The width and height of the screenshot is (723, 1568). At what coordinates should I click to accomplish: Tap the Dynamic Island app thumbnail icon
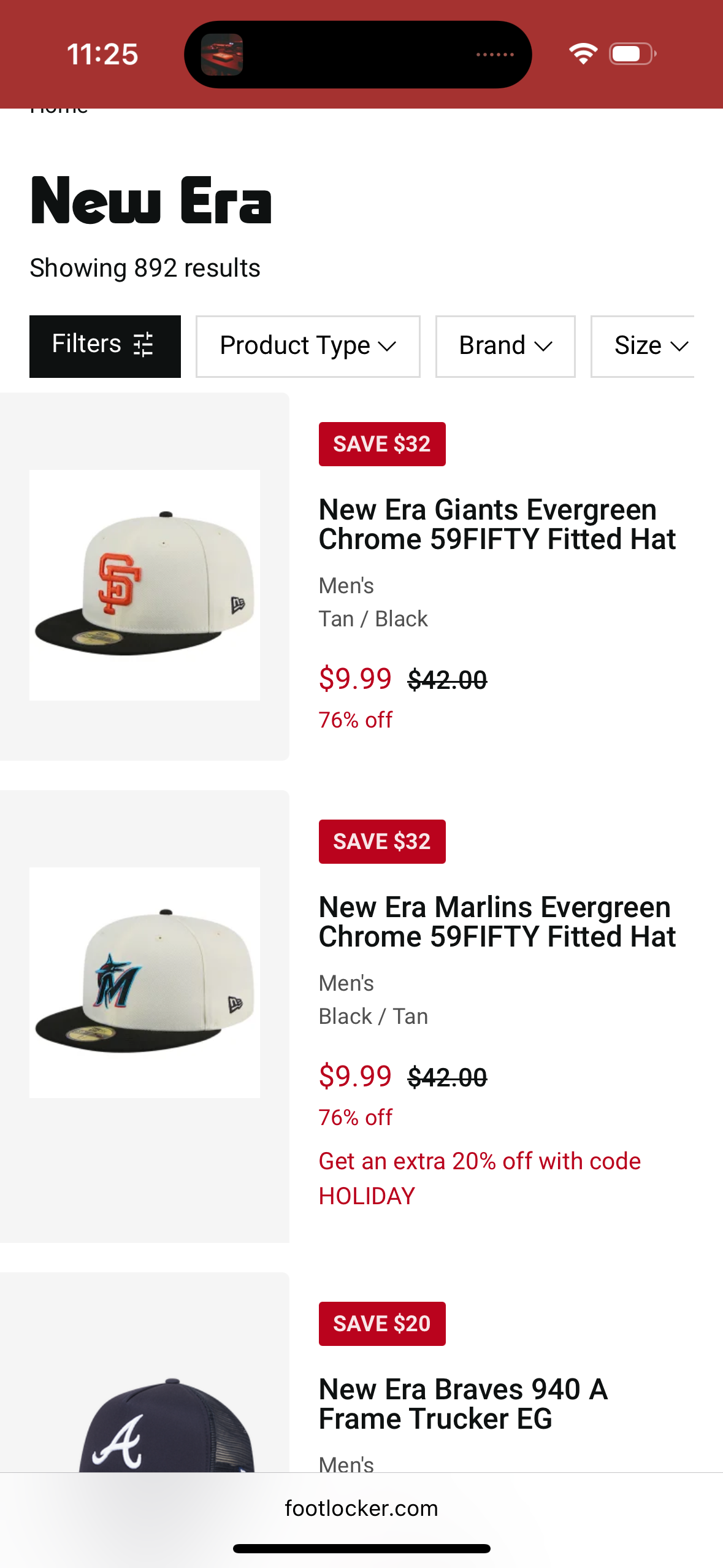pos(222,55)
